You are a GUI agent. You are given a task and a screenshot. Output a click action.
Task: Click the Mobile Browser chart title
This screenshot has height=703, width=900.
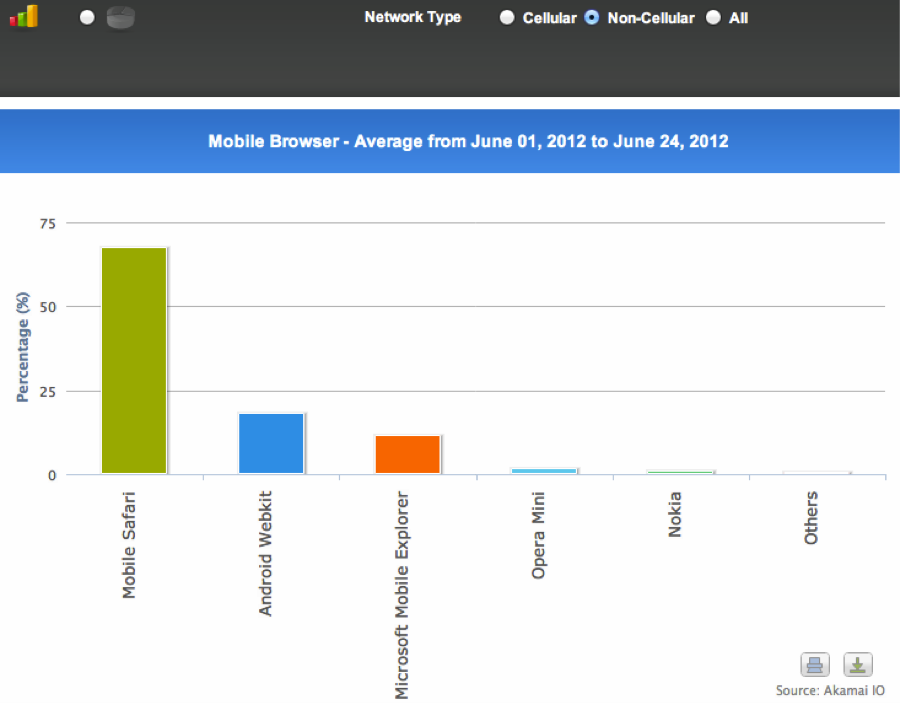(468, 141)
